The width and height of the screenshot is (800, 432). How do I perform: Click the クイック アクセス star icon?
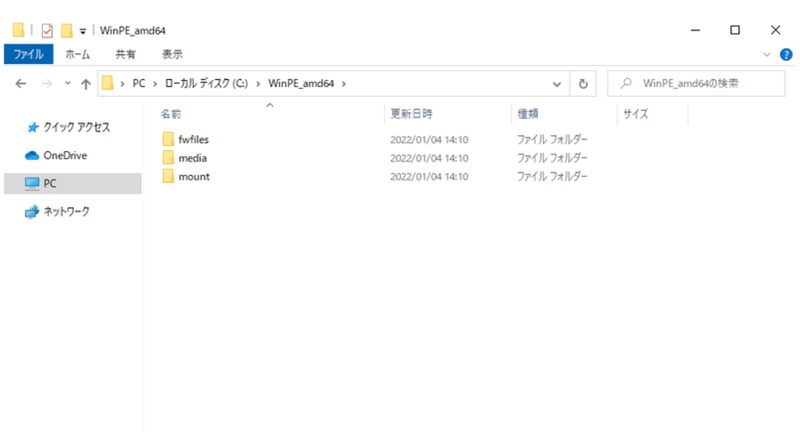33,127
